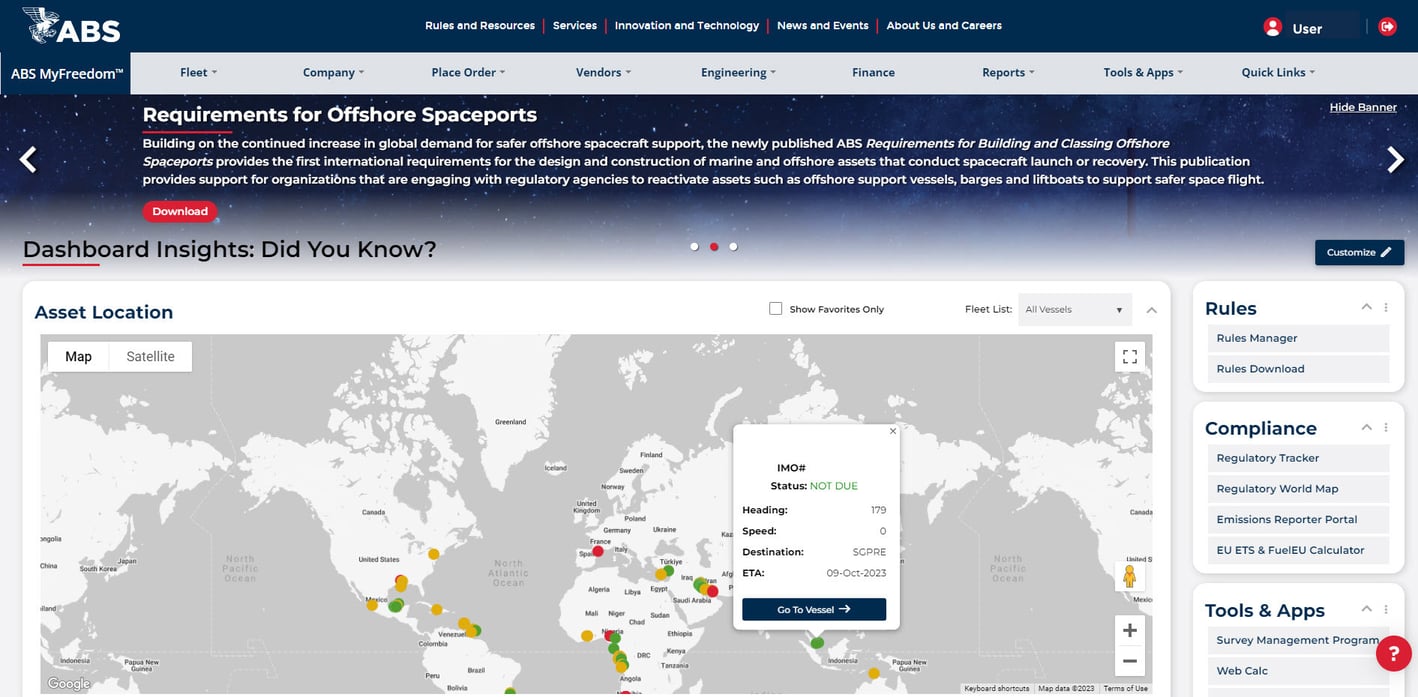Select first banner pagination dot
The width and height of the screenshot is (1418, 697).
pyautogui.click(x=694, y=246)
